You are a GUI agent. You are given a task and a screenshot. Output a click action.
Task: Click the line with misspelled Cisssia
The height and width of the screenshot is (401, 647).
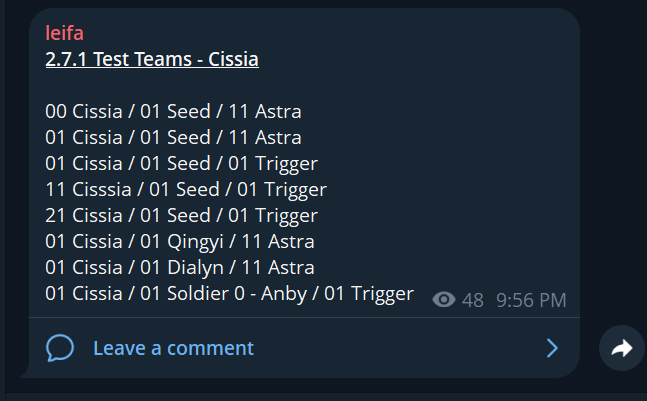[186, 190]
